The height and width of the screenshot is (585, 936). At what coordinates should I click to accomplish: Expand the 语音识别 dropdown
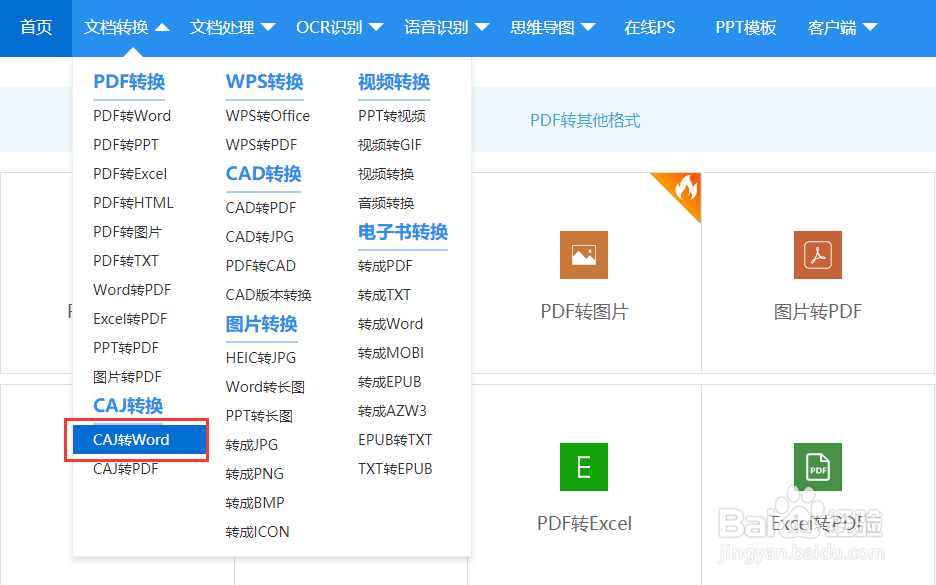pos(447,27)
